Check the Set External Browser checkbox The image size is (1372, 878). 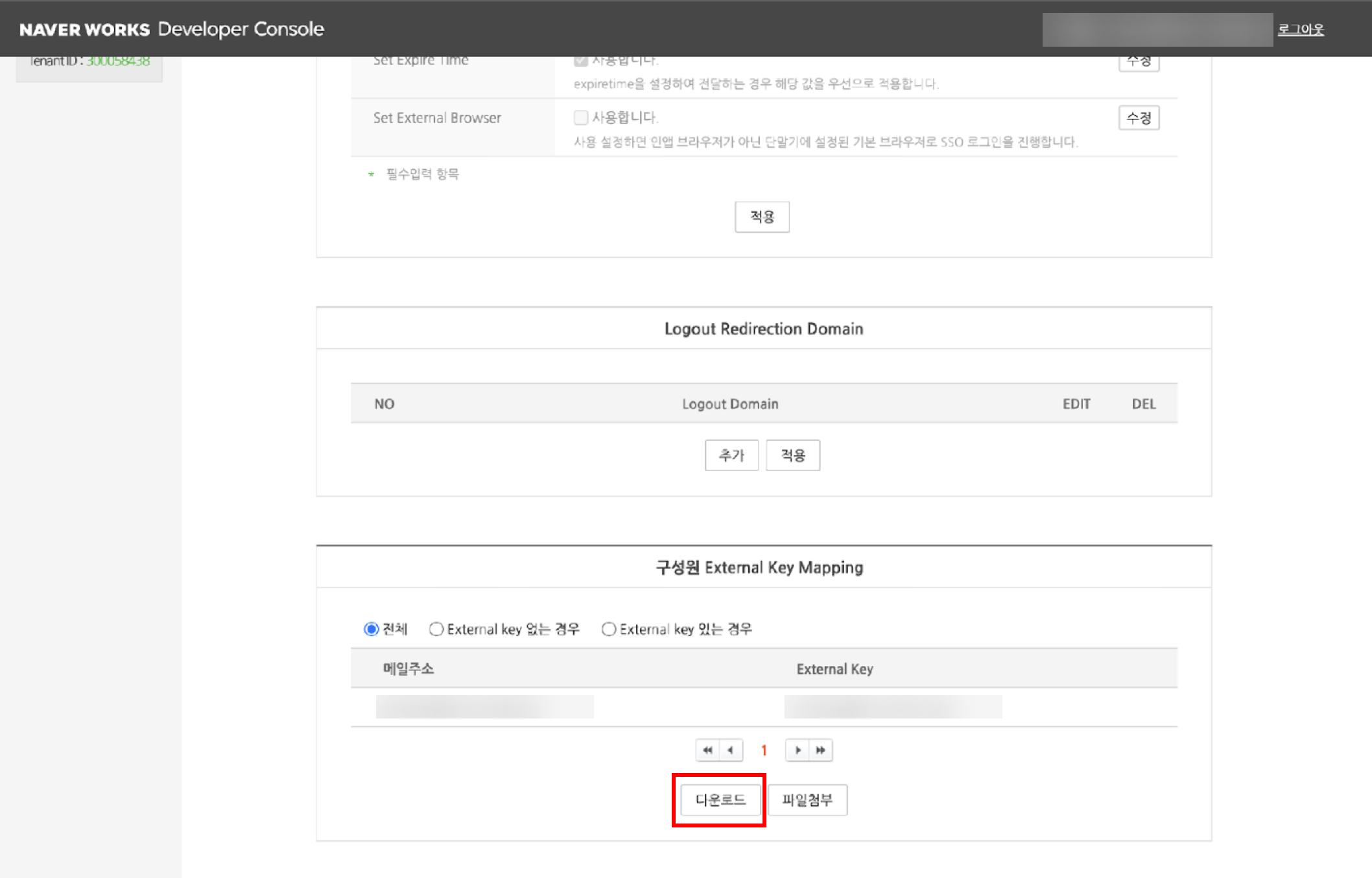coord(580,117)
